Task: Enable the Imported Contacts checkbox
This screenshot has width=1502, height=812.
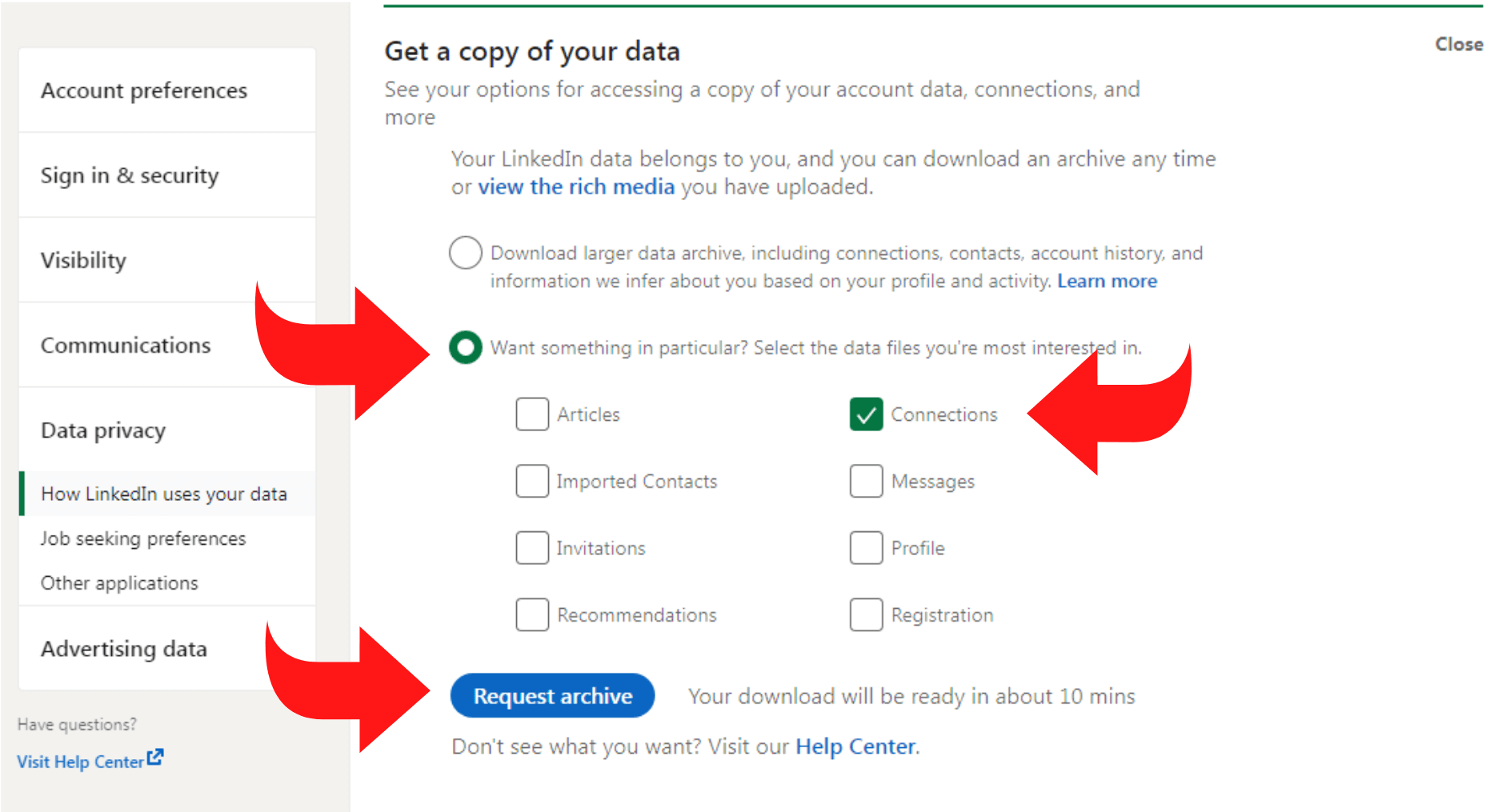Action: [x=532, y=482]
